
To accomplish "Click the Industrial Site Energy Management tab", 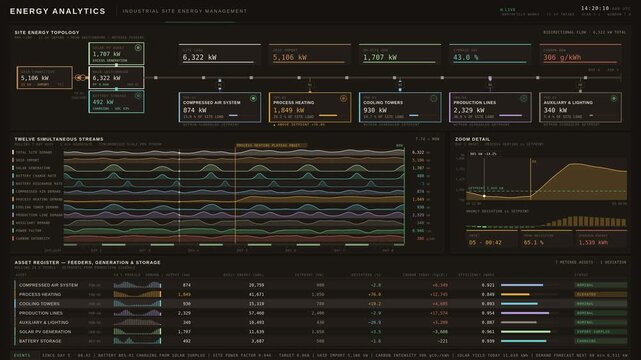I will coord(185,11).
